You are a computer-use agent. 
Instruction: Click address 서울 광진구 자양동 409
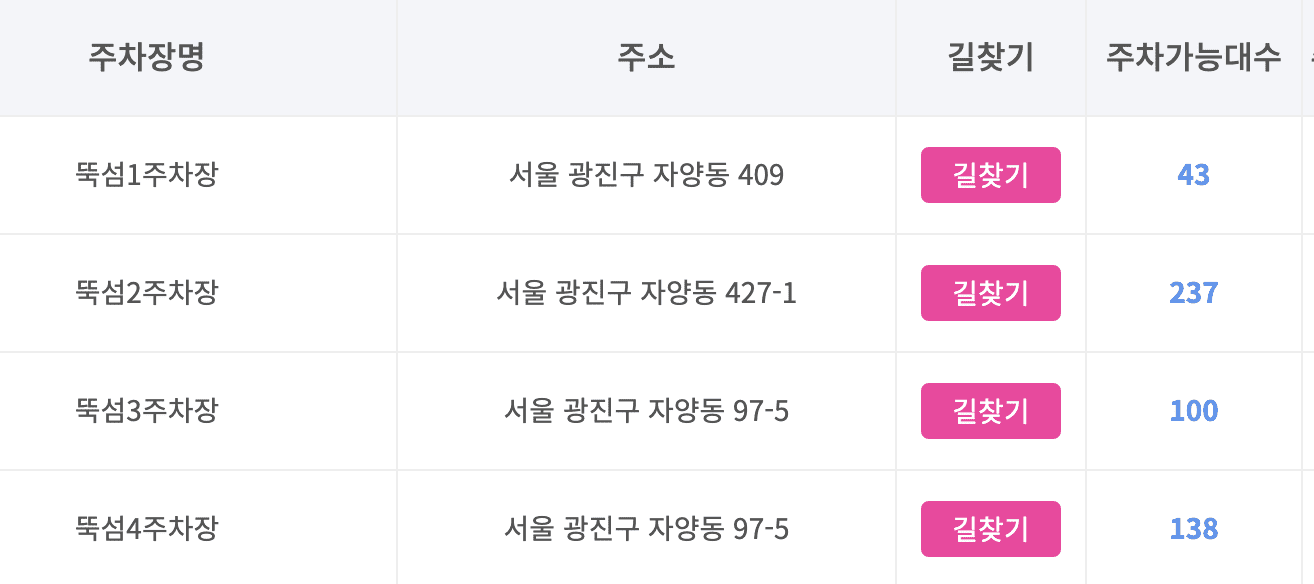tap(646, 174)
